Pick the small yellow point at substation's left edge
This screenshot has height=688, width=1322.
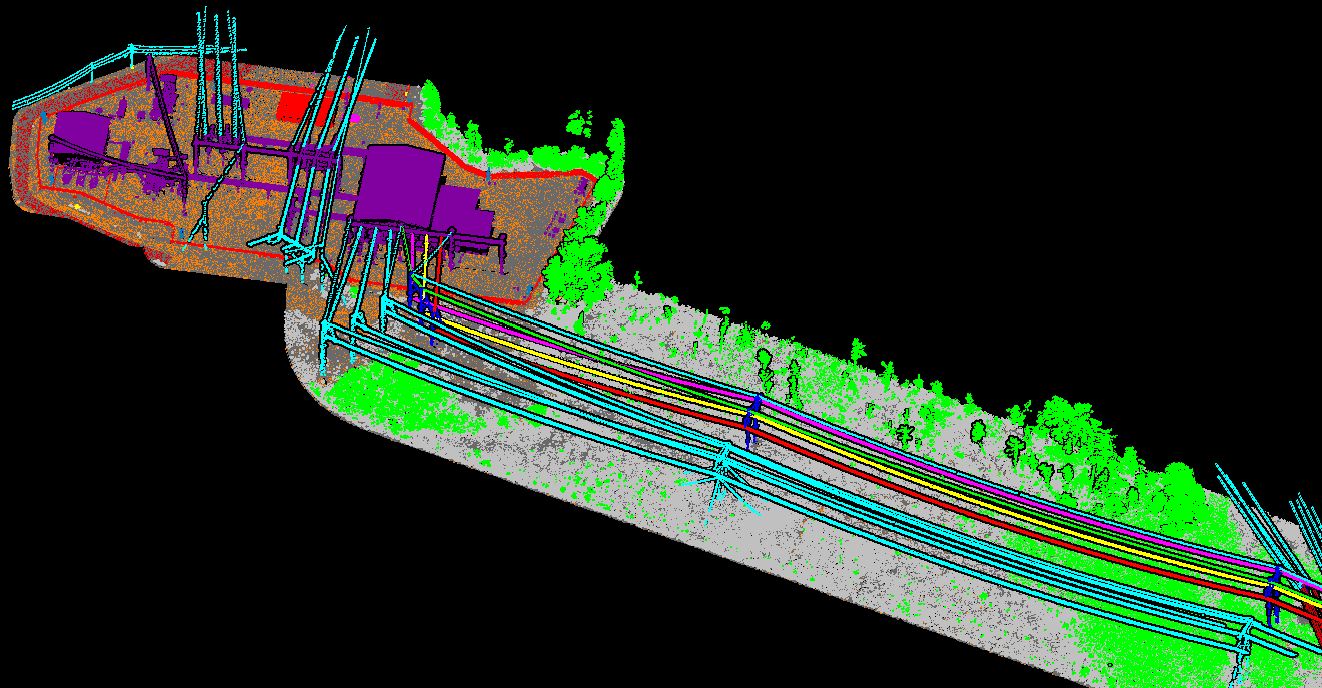[x=77, y=207]
